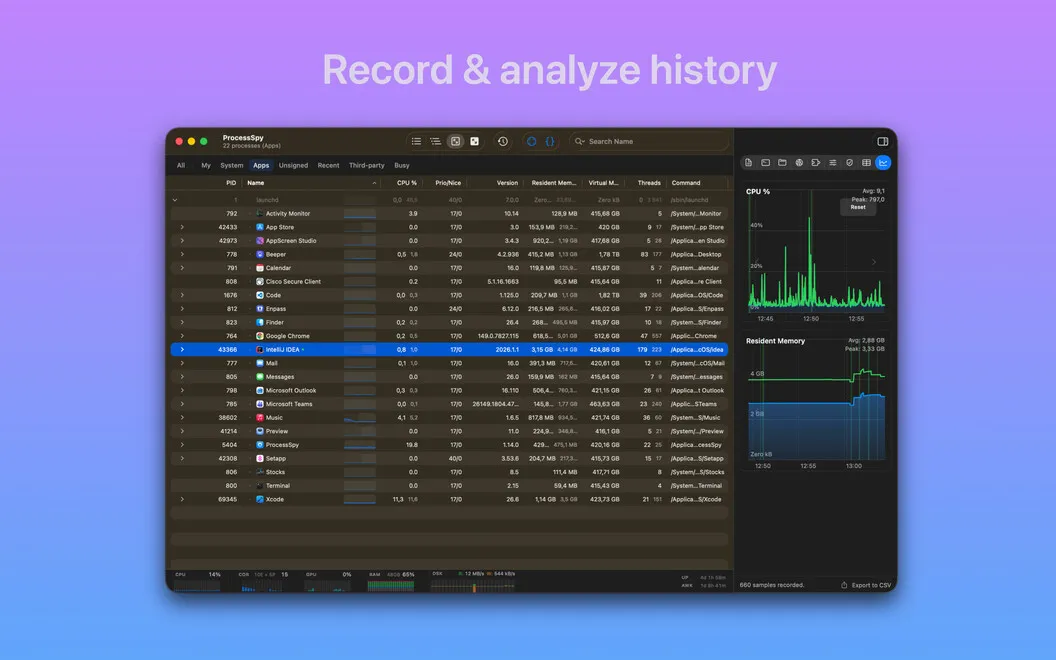Viewport: 1056px width, 660px height.
Task: Click the Activity Monitor app icon in list
Action: pyautogui.click(x=260, y=213)
